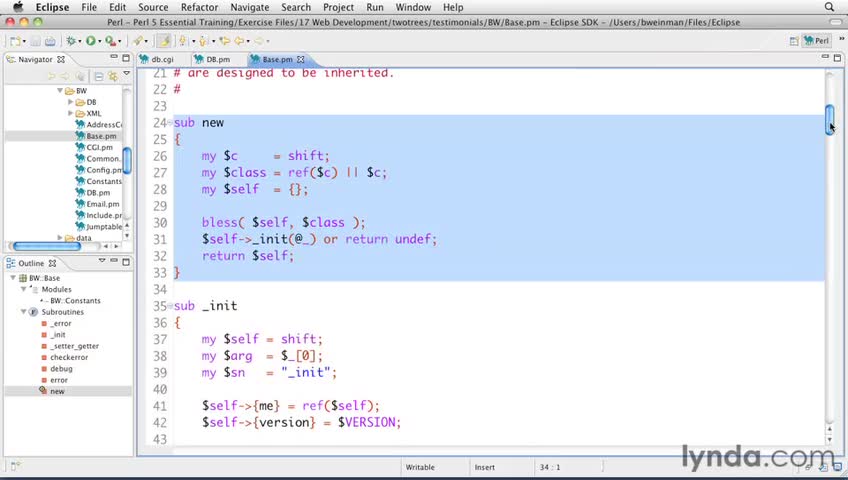Click the editor vertical scrollbar thumb
The image size is (848, 480).
830,120
